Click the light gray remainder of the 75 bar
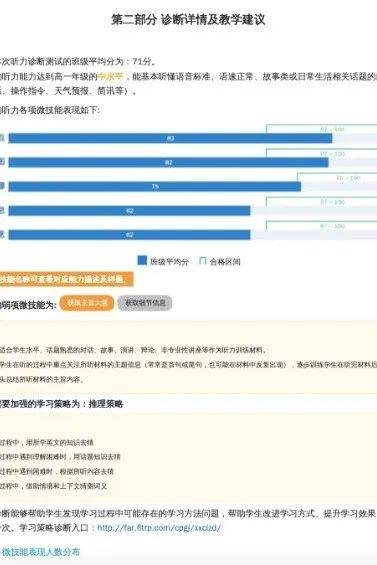The height and width of the screenshot is (565, 377). (339, 187)
